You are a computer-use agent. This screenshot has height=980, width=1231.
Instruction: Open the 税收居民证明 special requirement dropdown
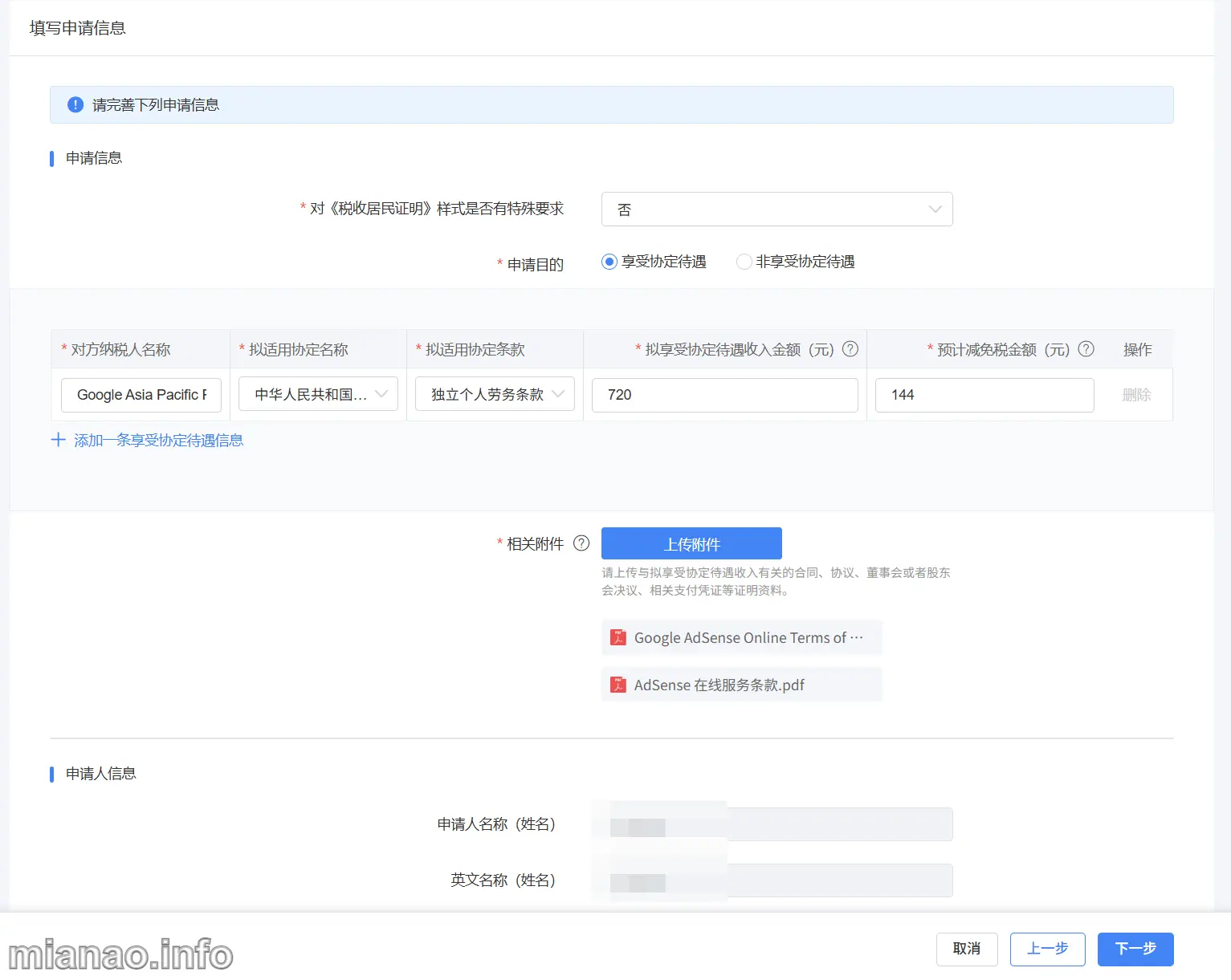pyautogui.click(x=777, y=209)
